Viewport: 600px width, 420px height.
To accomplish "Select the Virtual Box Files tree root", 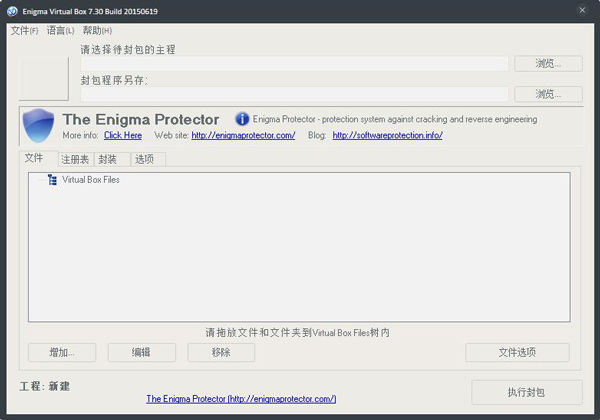I will pyautogui.click(x=91, y=179).
